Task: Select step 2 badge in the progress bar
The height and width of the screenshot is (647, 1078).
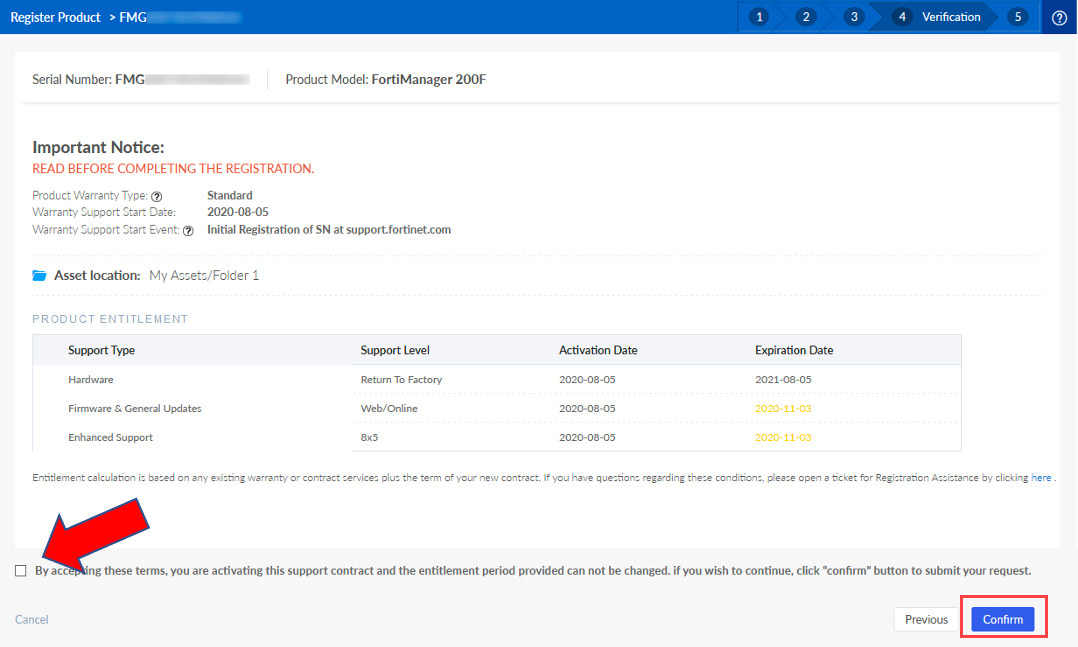Action: (x=806, y=17)
